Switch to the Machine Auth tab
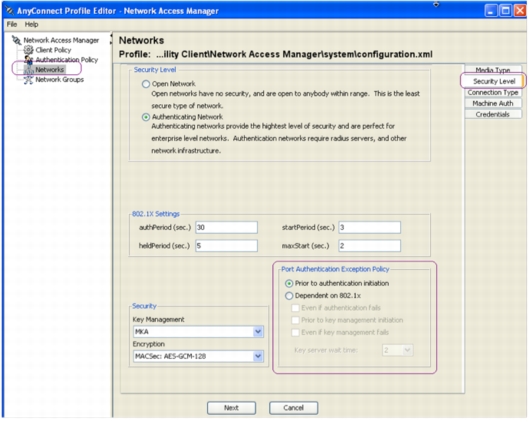 (x=493, y=103)
